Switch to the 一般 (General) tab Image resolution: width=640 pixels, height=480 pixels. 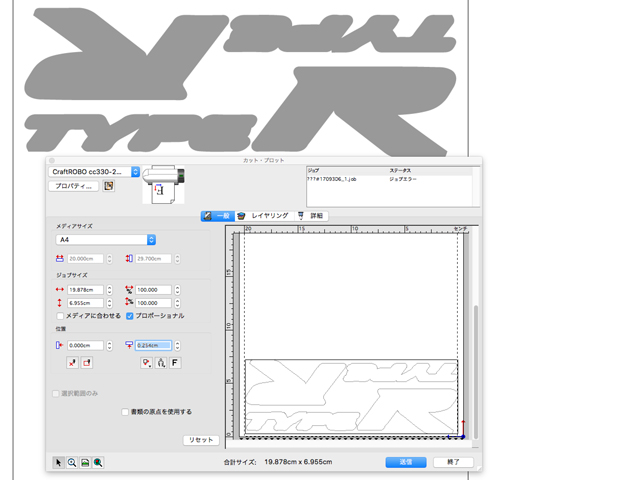218,216
